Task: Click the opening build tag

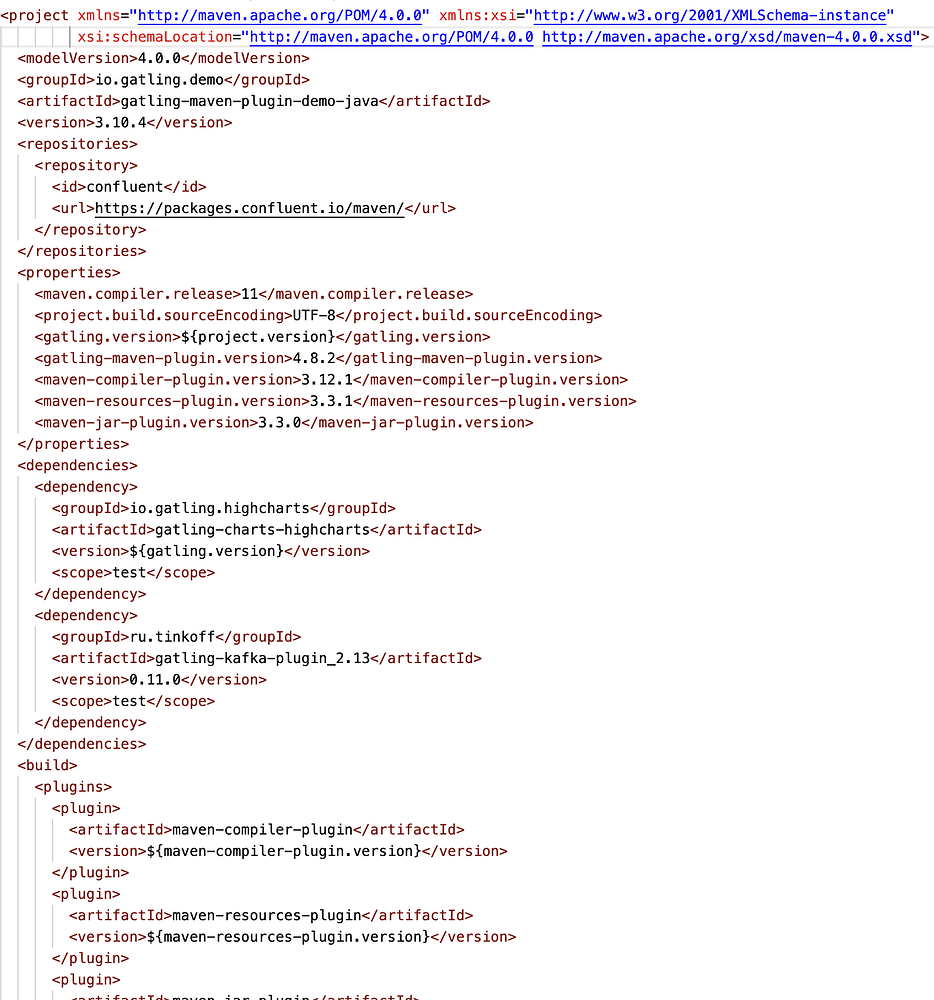Action: (47, 765)
